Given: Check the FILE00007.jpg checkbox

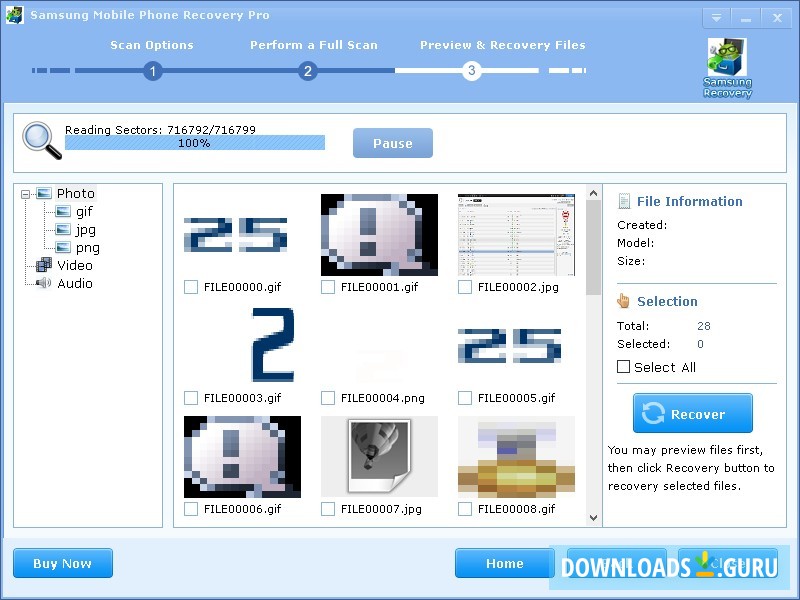Looking at the screenshot, I should pos(328,509).
